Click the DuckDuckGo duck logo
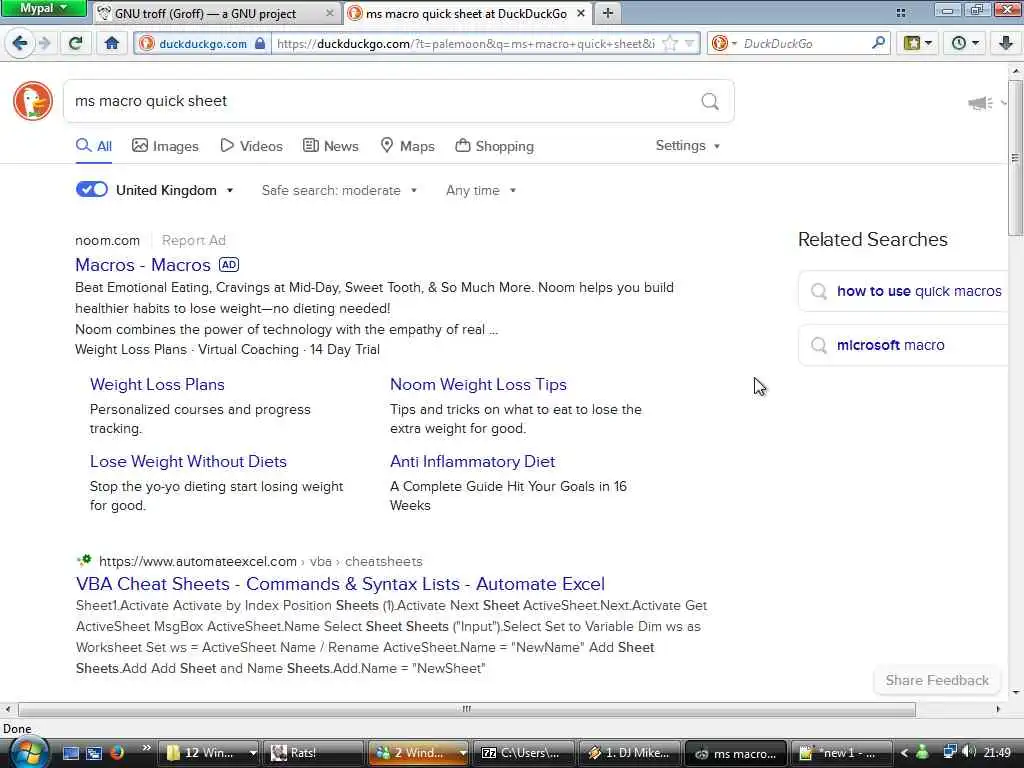The width and height of the screenshot is (1024, 768). pyautogui.click(x=33, y=101)
